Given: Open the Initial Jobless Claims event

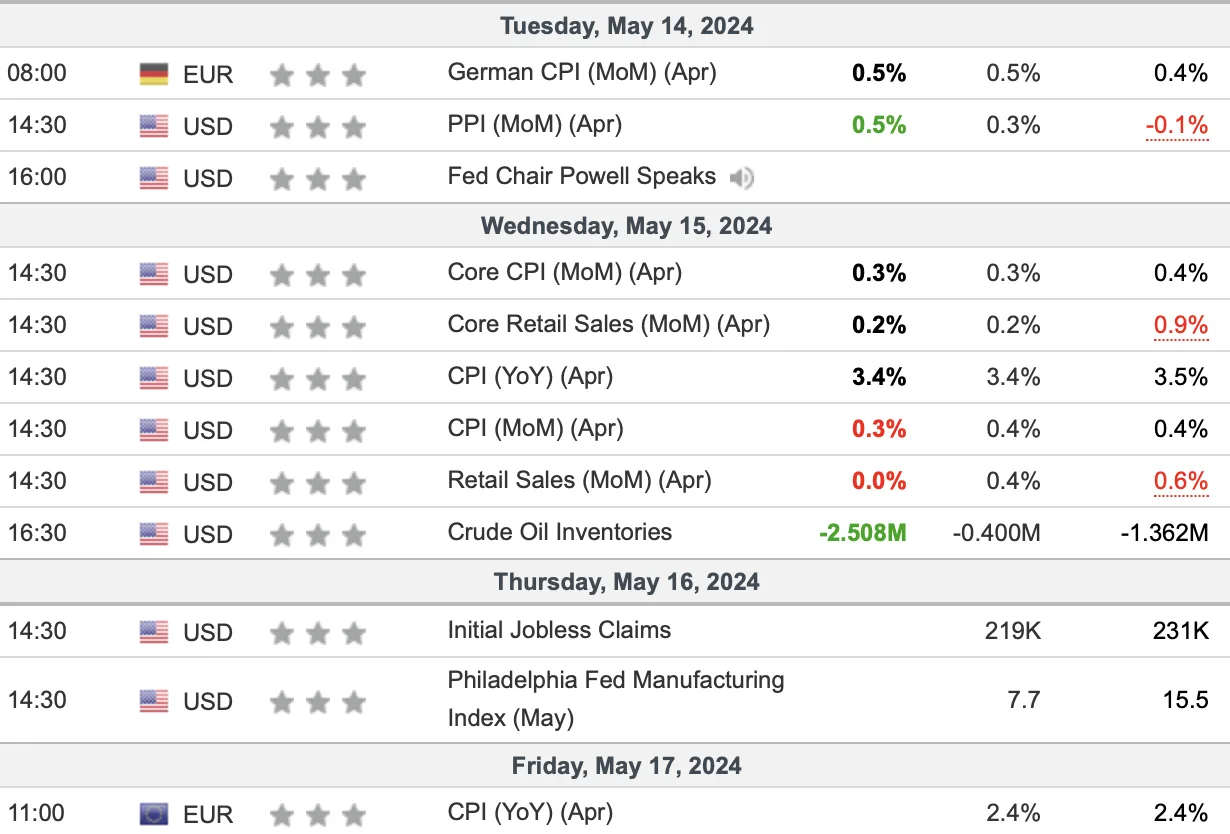Looking at the screenshot, I should pos(559,630).
